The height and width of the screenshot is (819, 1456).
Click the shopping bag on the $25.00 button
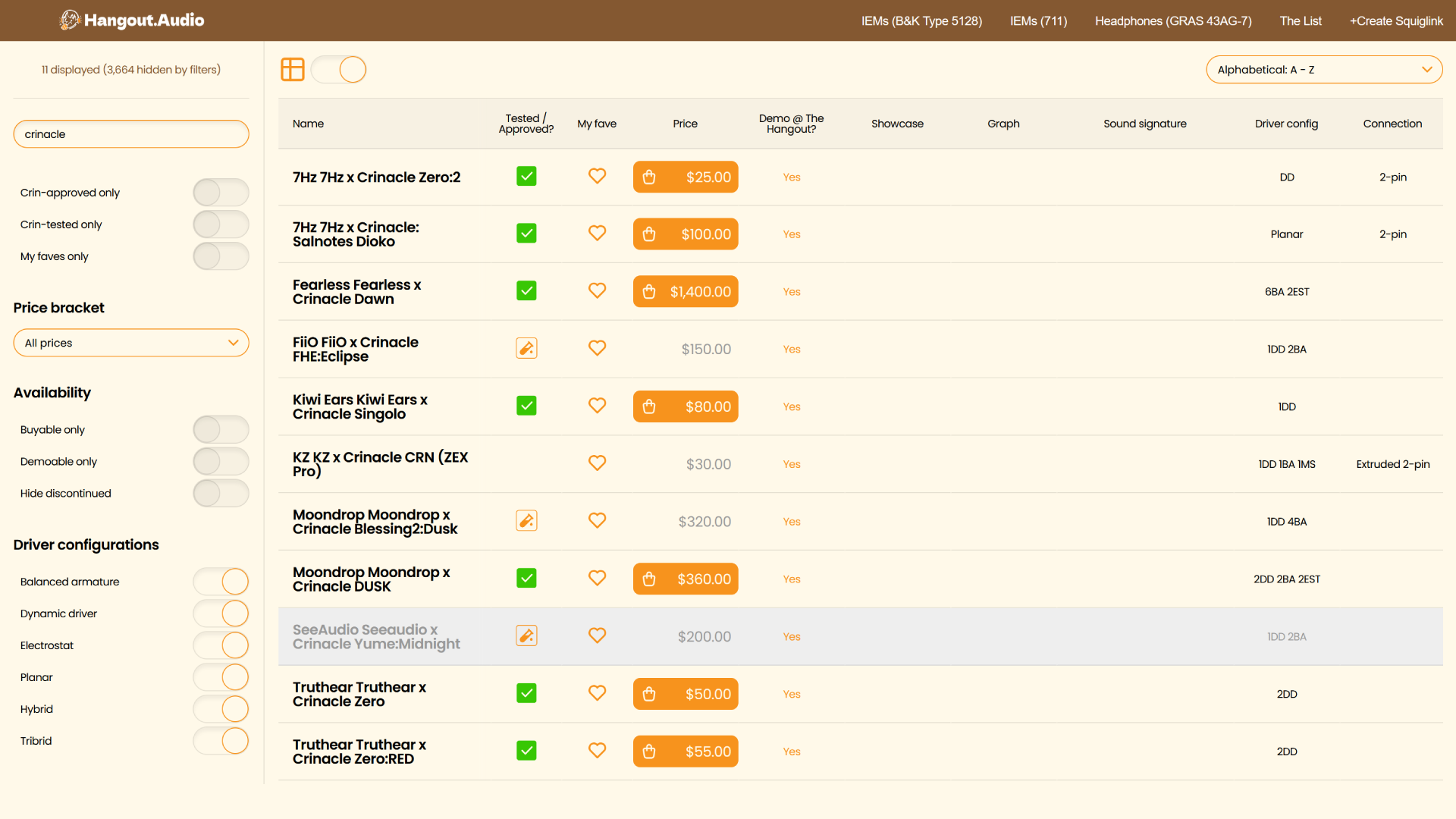(649, 177)
